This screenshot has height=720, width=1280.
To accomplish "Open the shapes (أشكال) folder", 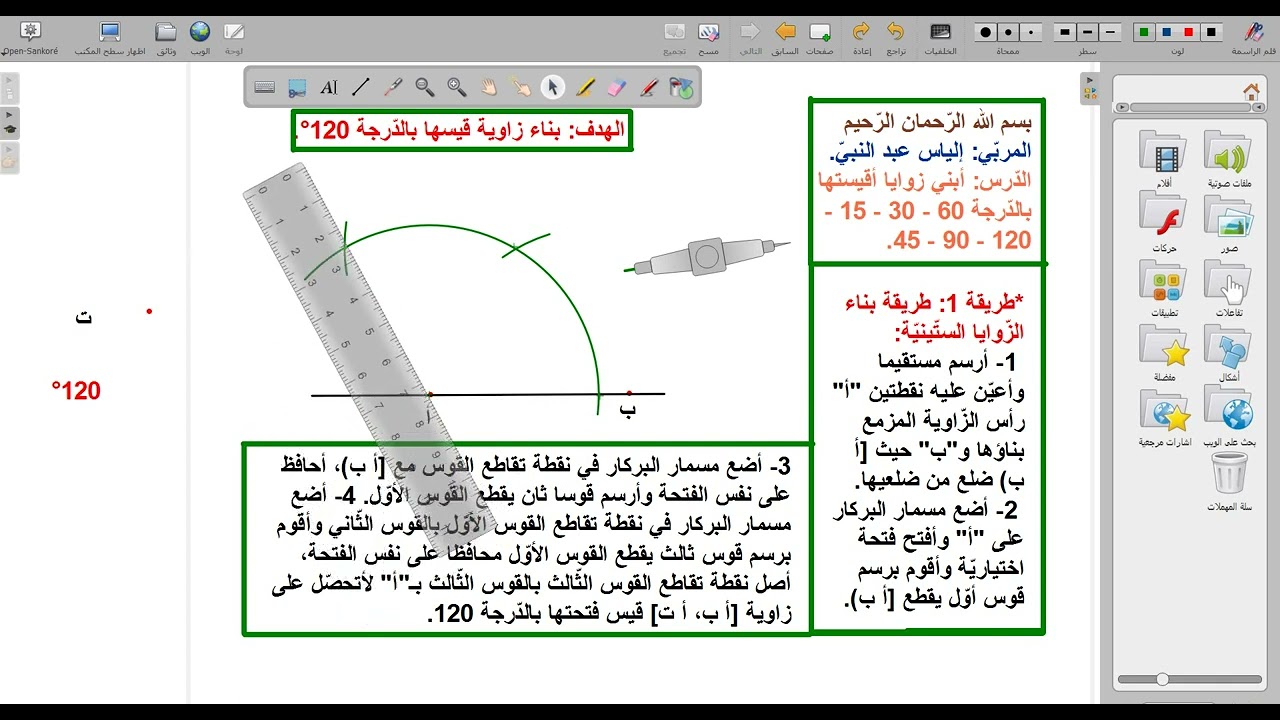I will click(x=1229, y=353).
